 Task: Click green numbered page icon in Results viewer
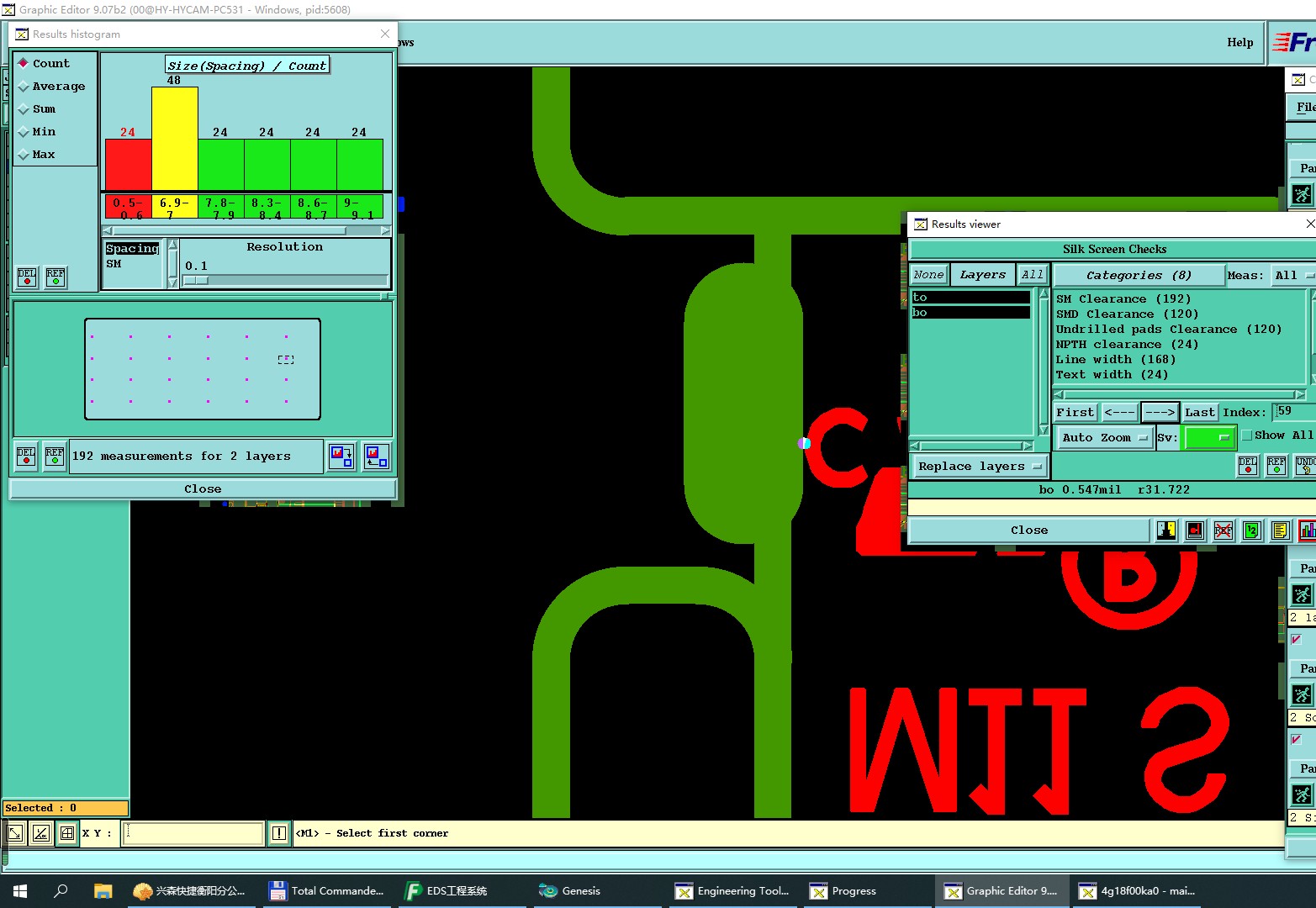click(x=1252, y=530)
